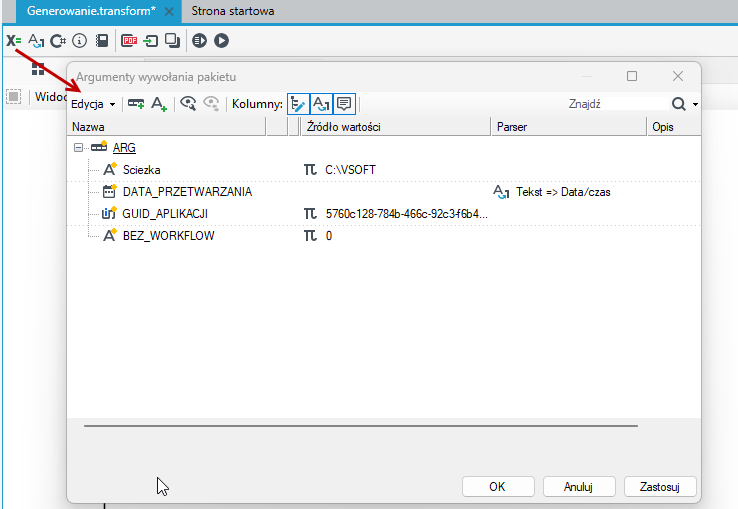
Task: Click the info circle icon in toolbar
Action: (80, 41)
